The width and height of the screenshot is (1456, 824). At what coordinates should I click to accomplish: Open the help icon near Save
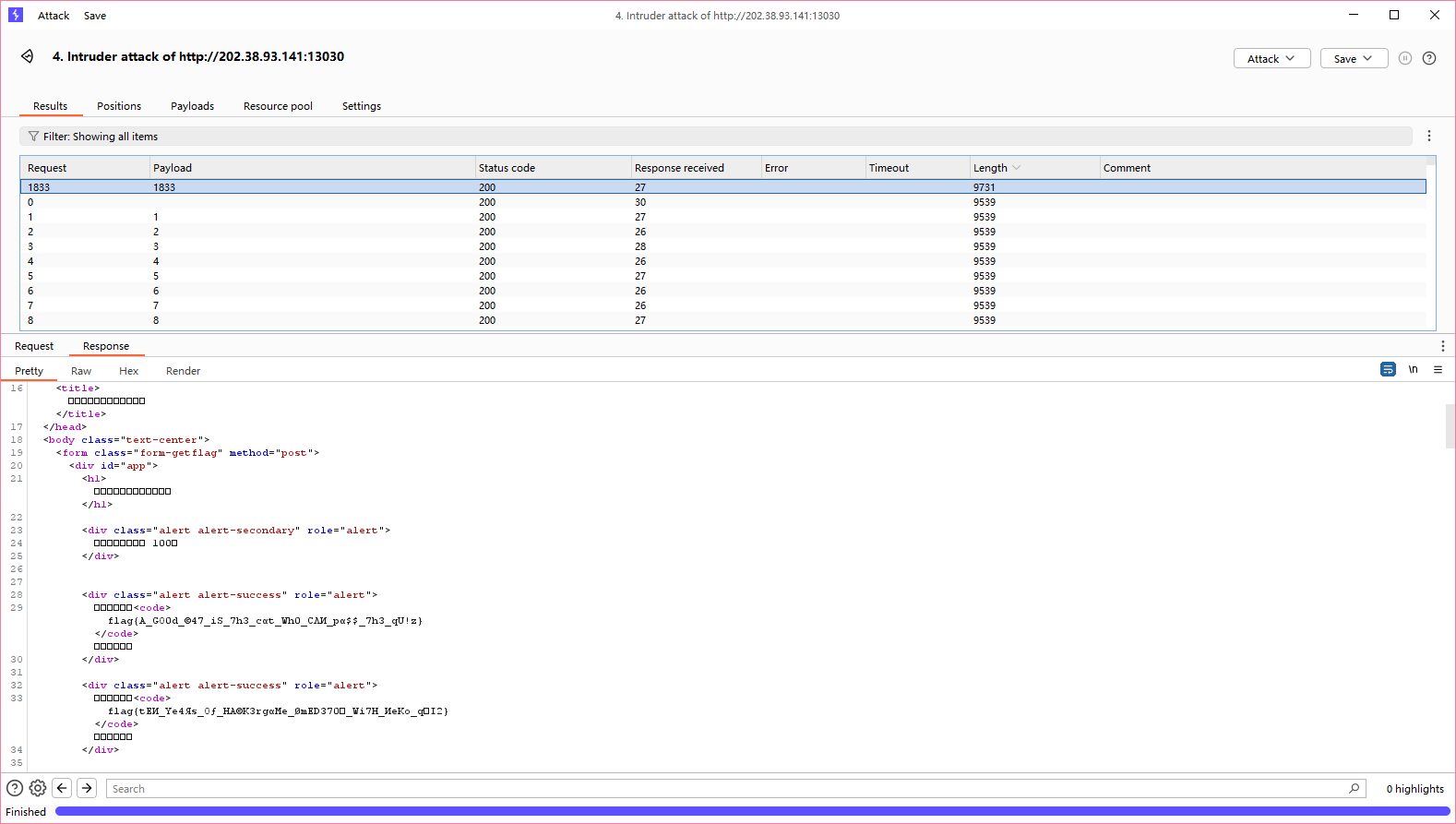[x=1428, y=58]
